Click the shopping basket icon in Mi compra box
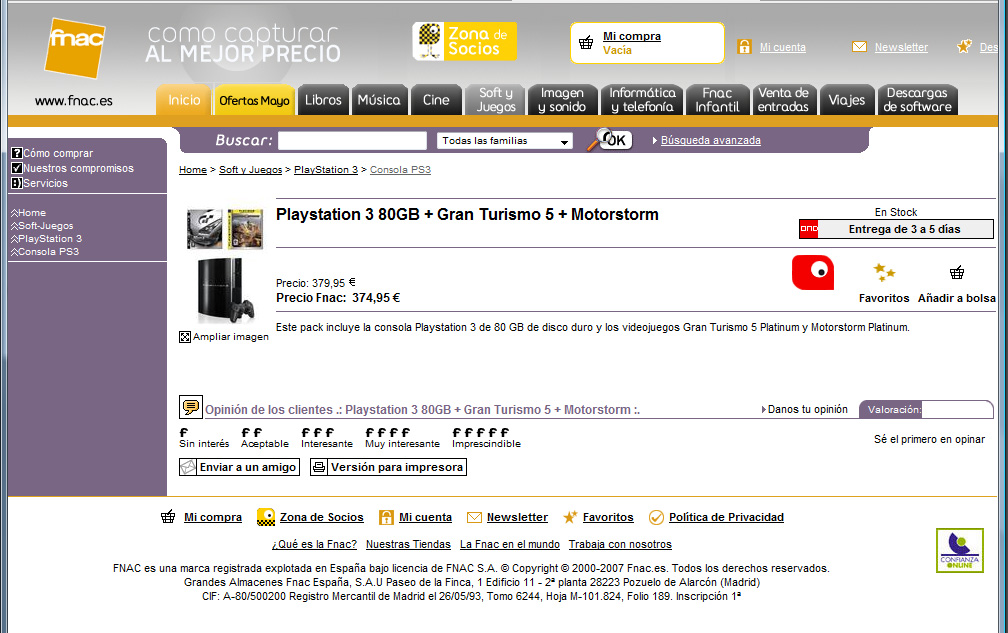 (x=586, y=43)
